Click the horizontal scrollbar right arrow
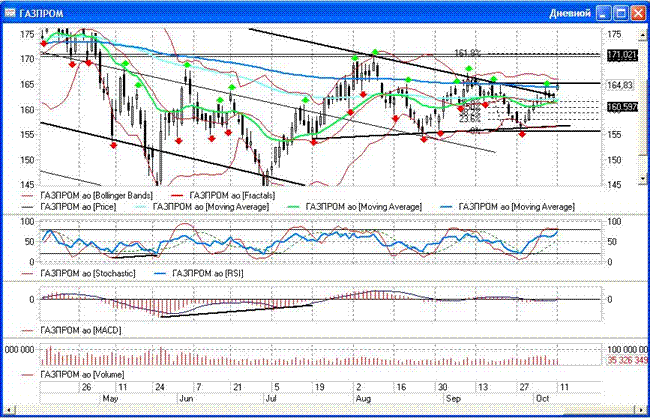 [643, 410]
